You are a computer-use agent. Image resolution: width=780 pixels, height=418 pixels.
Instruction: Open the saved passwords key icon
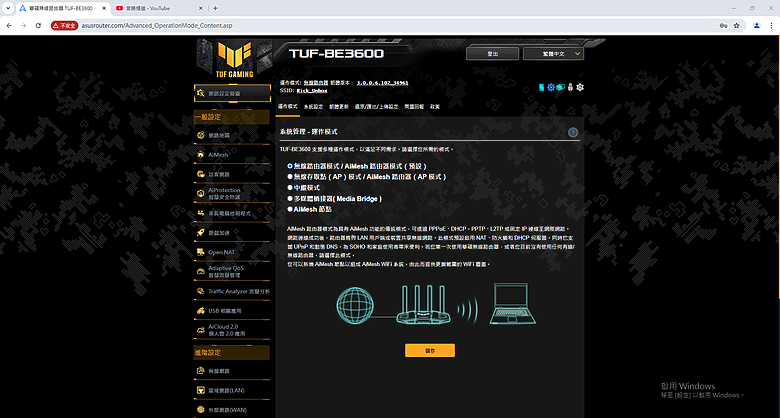724,25
